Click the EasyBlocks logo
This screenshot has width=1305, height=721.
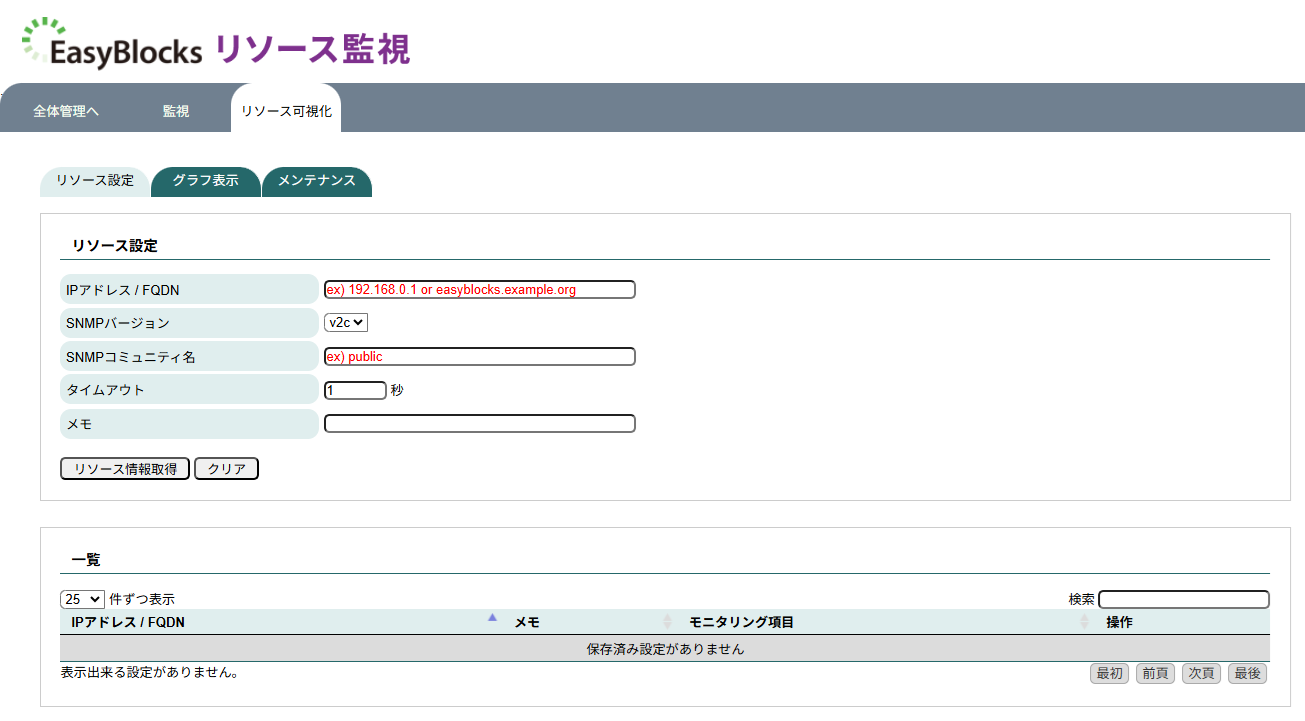(112, 44)
